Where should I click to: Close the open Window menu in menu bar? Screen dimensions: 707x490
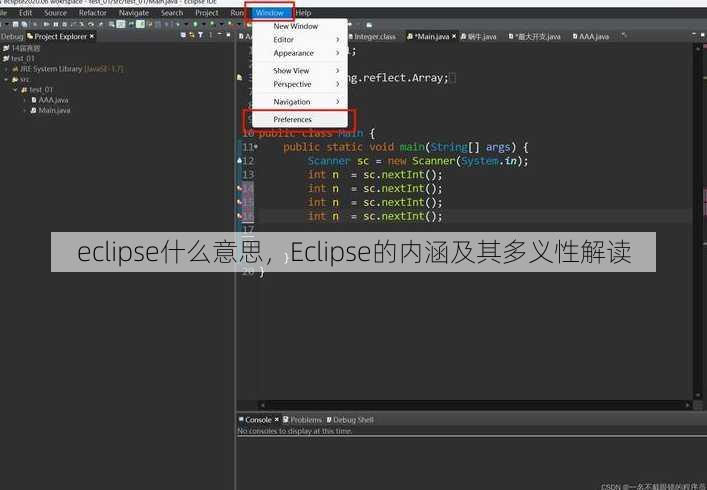269,13
